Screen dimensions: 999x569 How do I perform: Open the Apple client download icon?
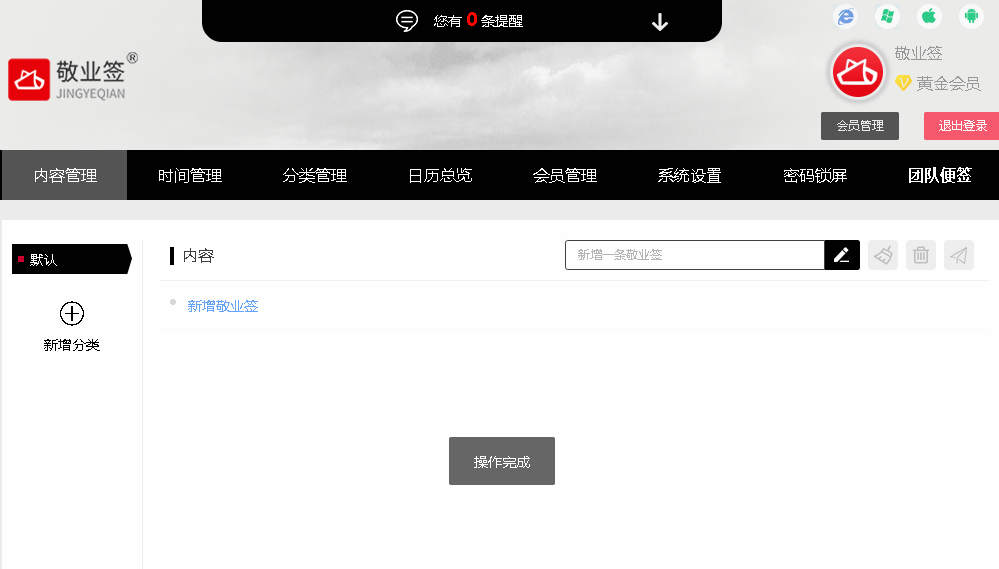[x=929, y=16]
